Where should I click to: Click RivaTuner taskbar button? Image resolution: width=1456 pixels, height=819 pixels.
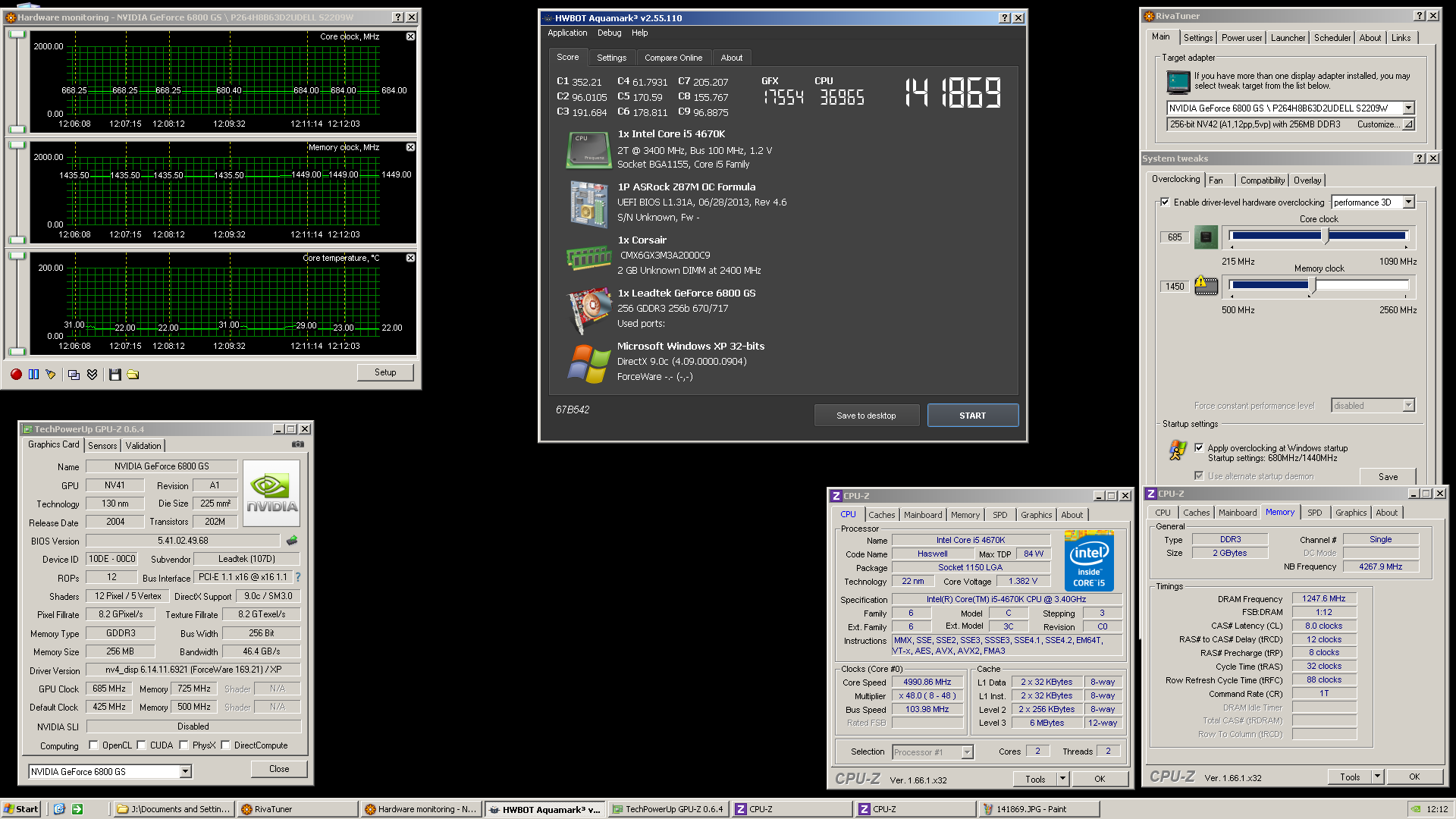tap(297, 809)
